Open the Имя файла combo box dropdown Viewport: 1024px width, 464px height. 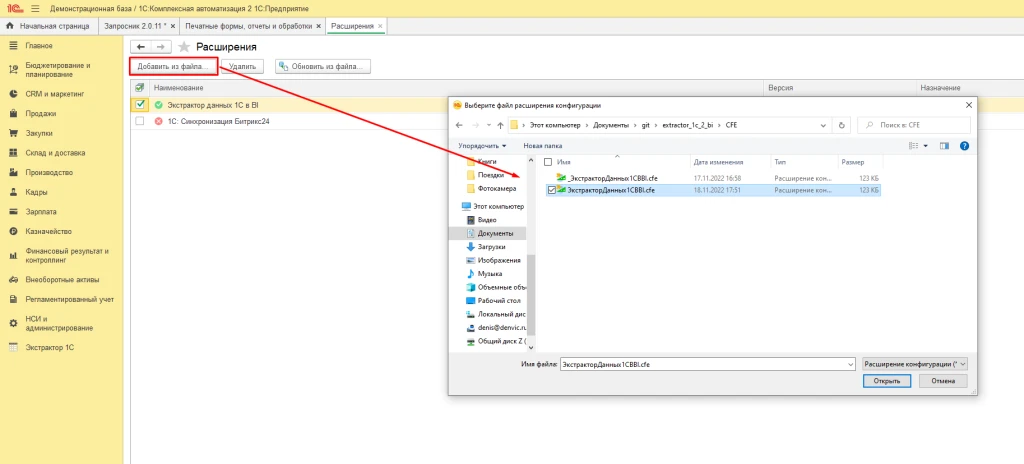point(850,364)
